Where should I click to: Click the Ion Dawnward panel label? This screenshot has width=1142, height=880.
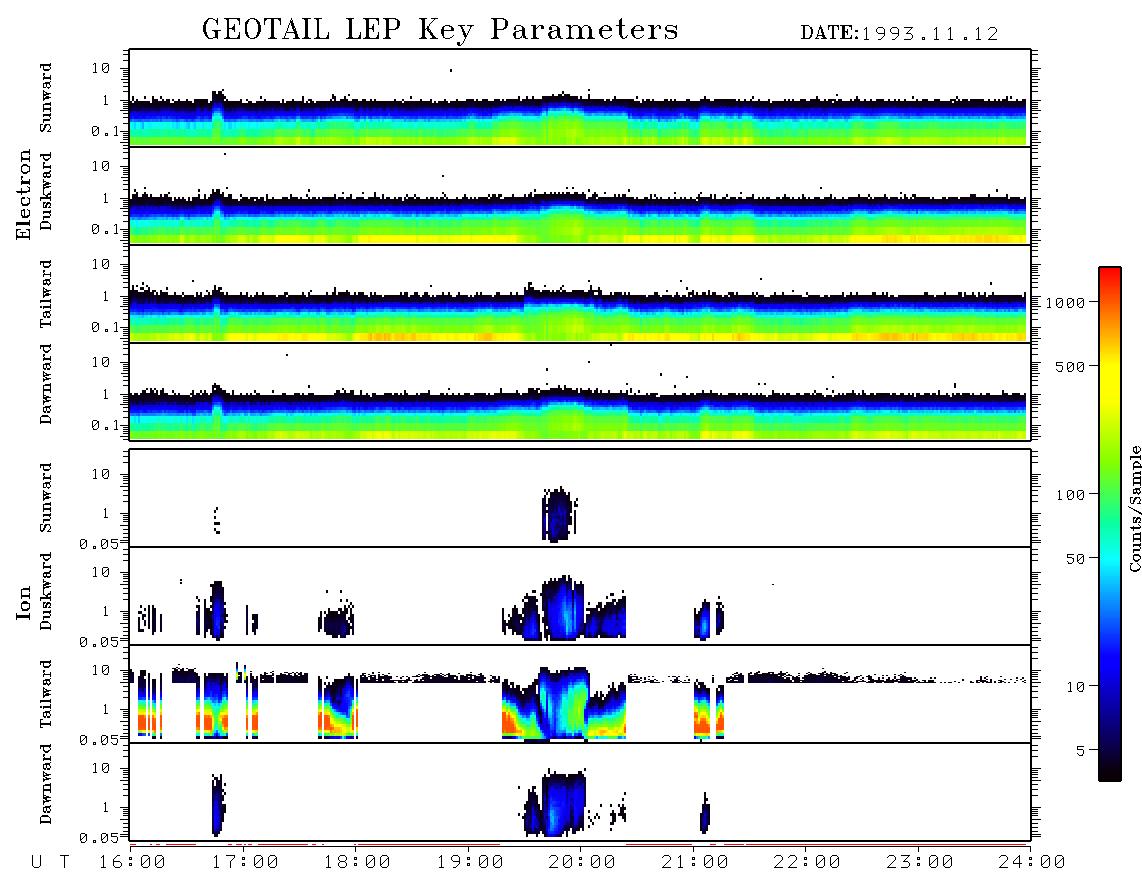click(x=46, y=784)
